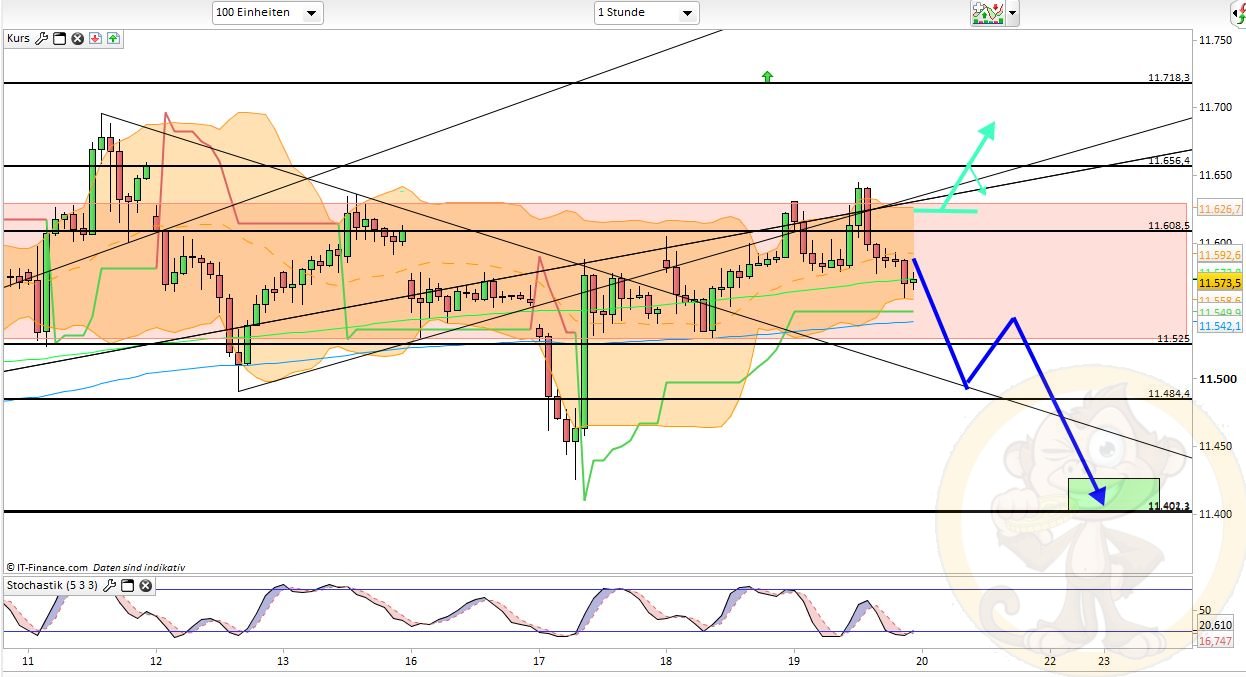Open Stochastik indicator settings wrench
The width and height of the screenshot is (1246, 677).
coord(110,585)
